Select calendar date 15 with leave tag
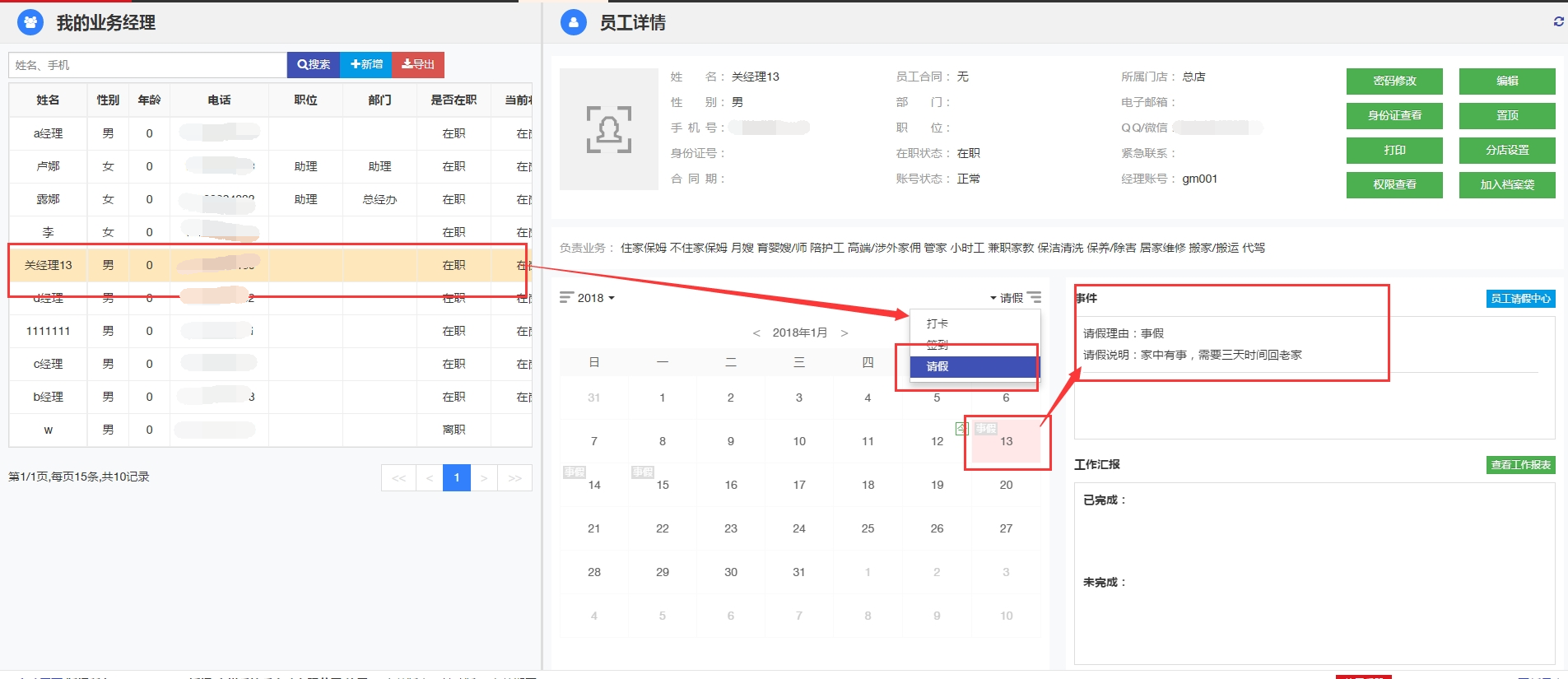 pos(663,486)
